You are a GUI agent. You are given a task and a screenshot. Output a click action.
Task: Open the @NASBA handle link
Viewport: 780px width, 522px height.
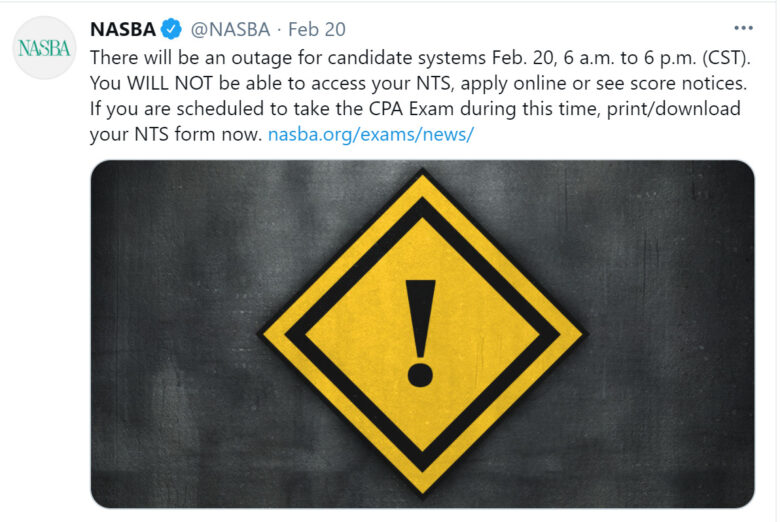(230, 29)
